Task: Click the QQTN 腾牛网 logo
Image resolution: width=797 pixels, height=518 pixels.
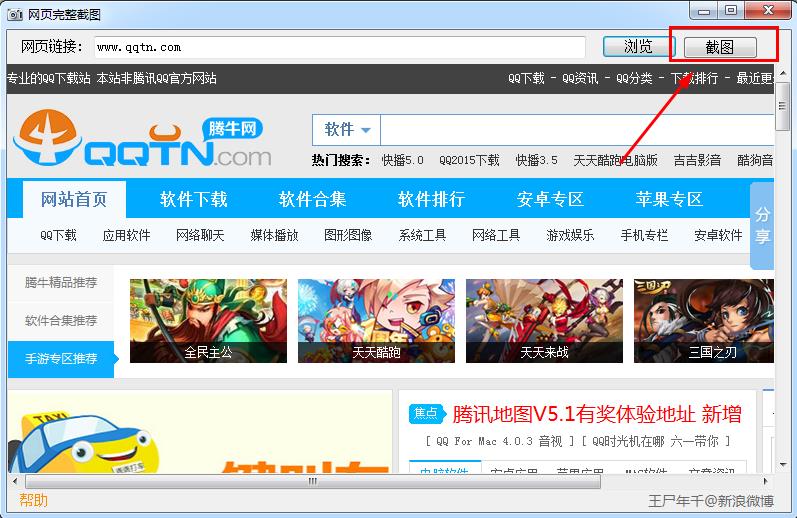Action: 144,142
